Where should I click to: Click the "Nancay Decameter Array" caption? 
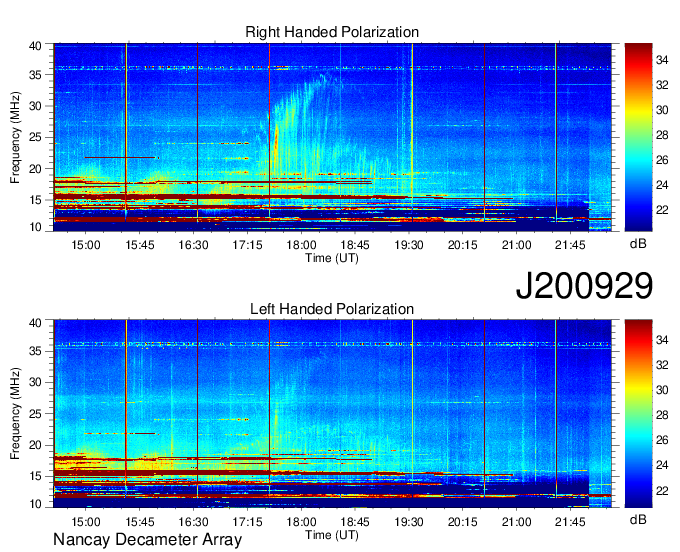(x=147, y=540)
